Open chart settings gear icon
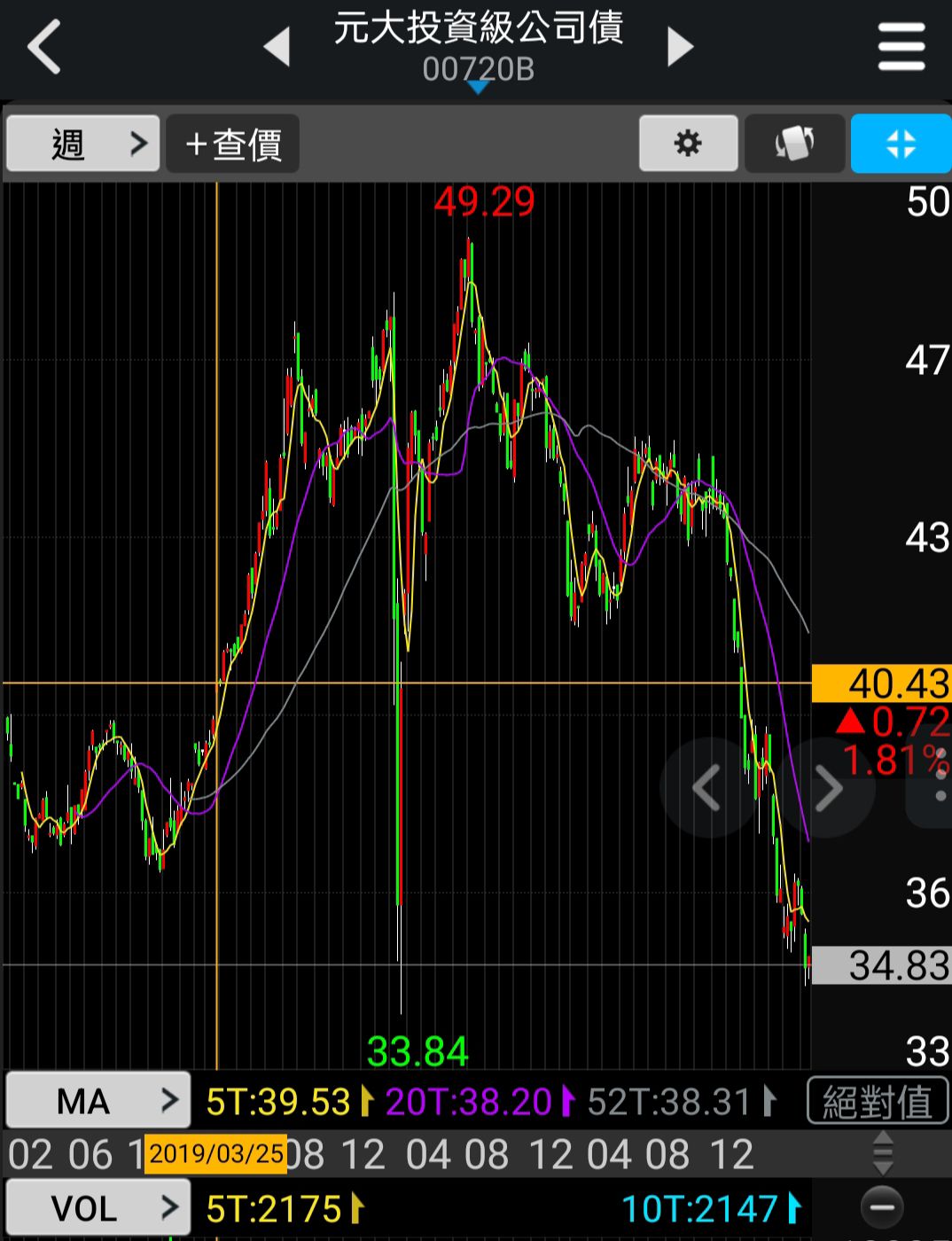 pyautogui.click(x=688, y=143)
